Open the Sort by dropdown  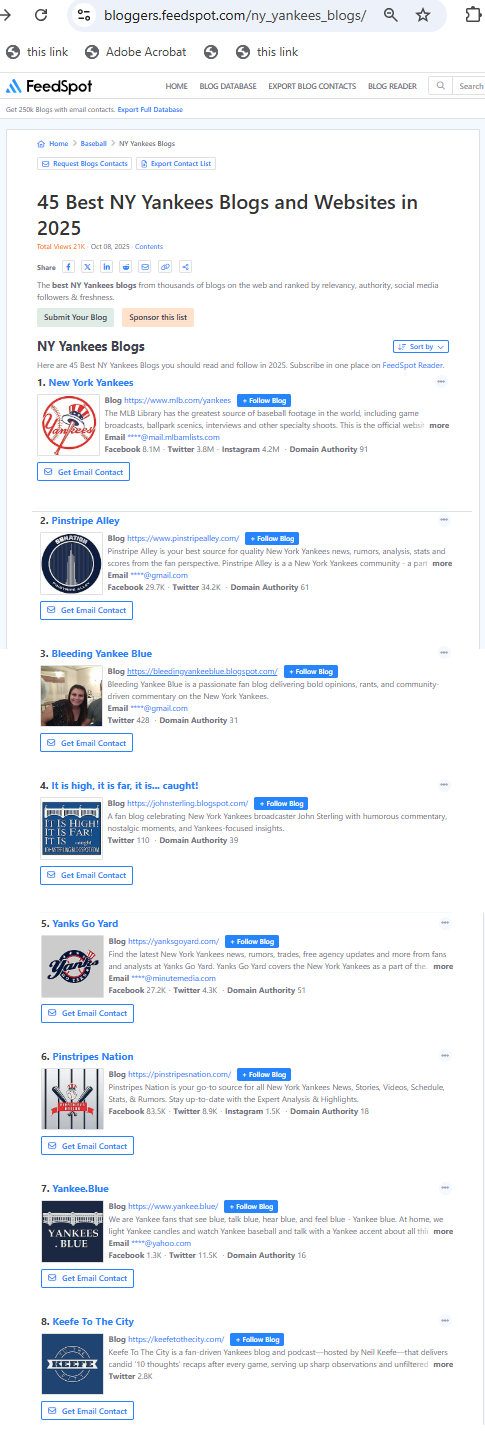(x=421, y=346)
